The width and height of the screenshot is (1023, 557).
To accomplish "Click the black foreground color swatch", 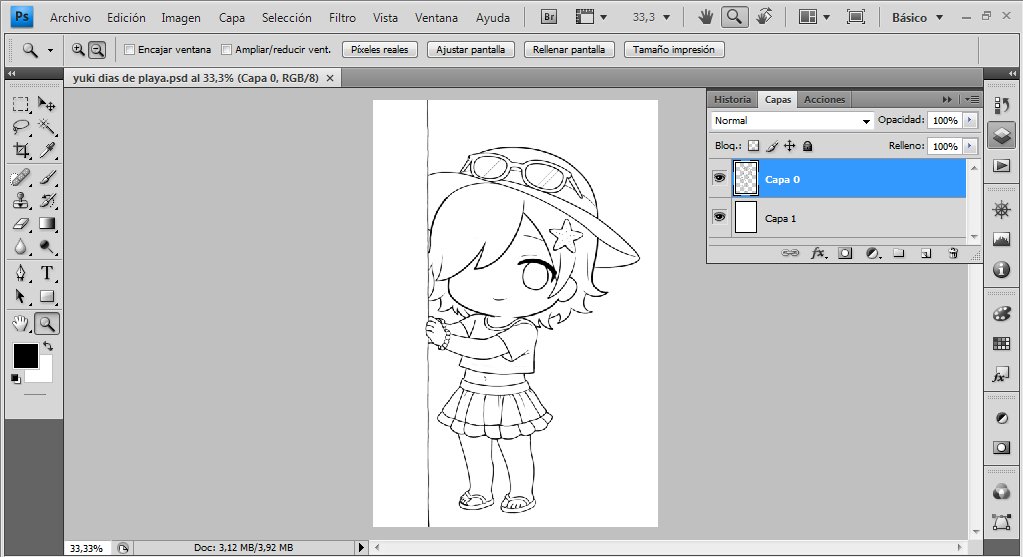I will coord(25,355).
